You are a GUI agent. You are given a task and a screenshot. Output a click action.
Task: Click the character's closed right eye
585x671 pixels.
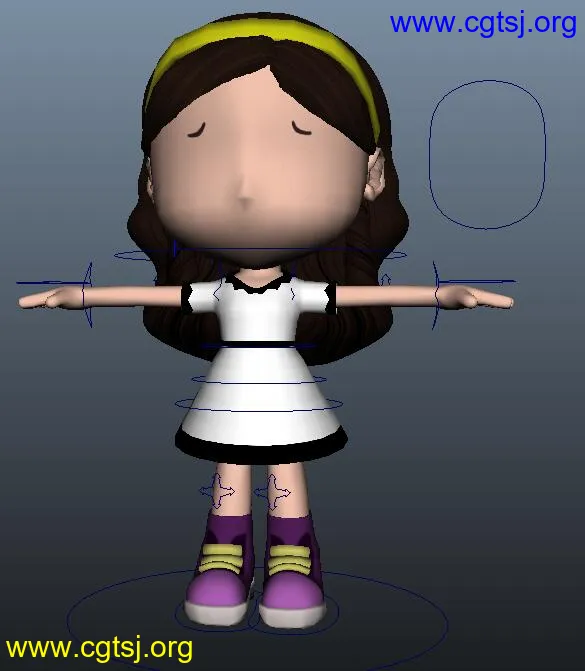tap(196, 131)
